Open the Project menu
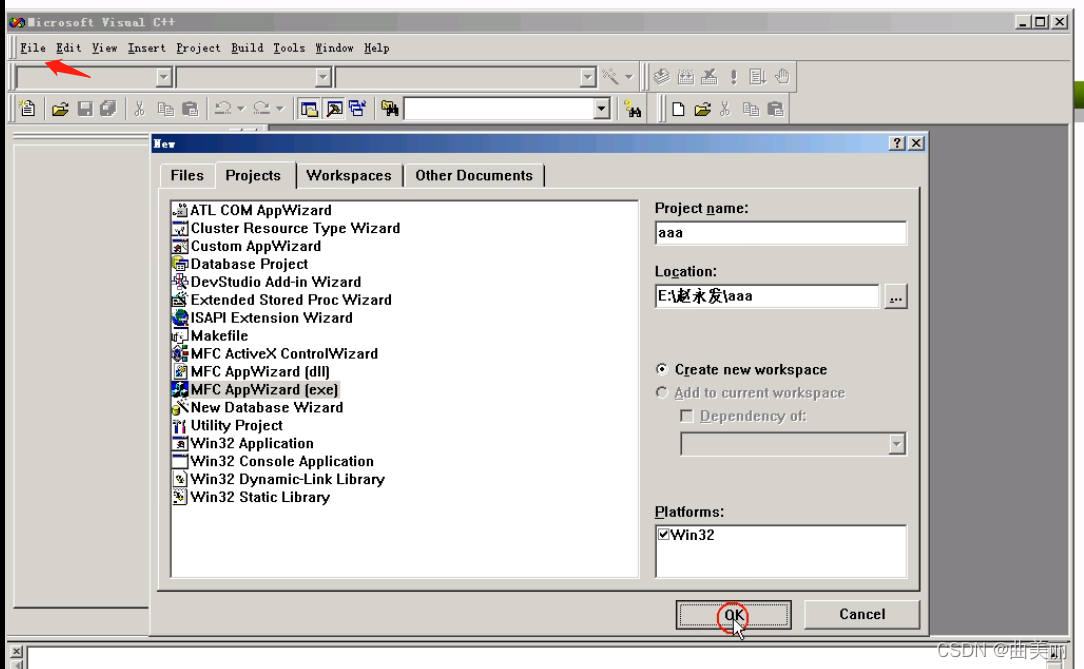 (x=198, y=48)
